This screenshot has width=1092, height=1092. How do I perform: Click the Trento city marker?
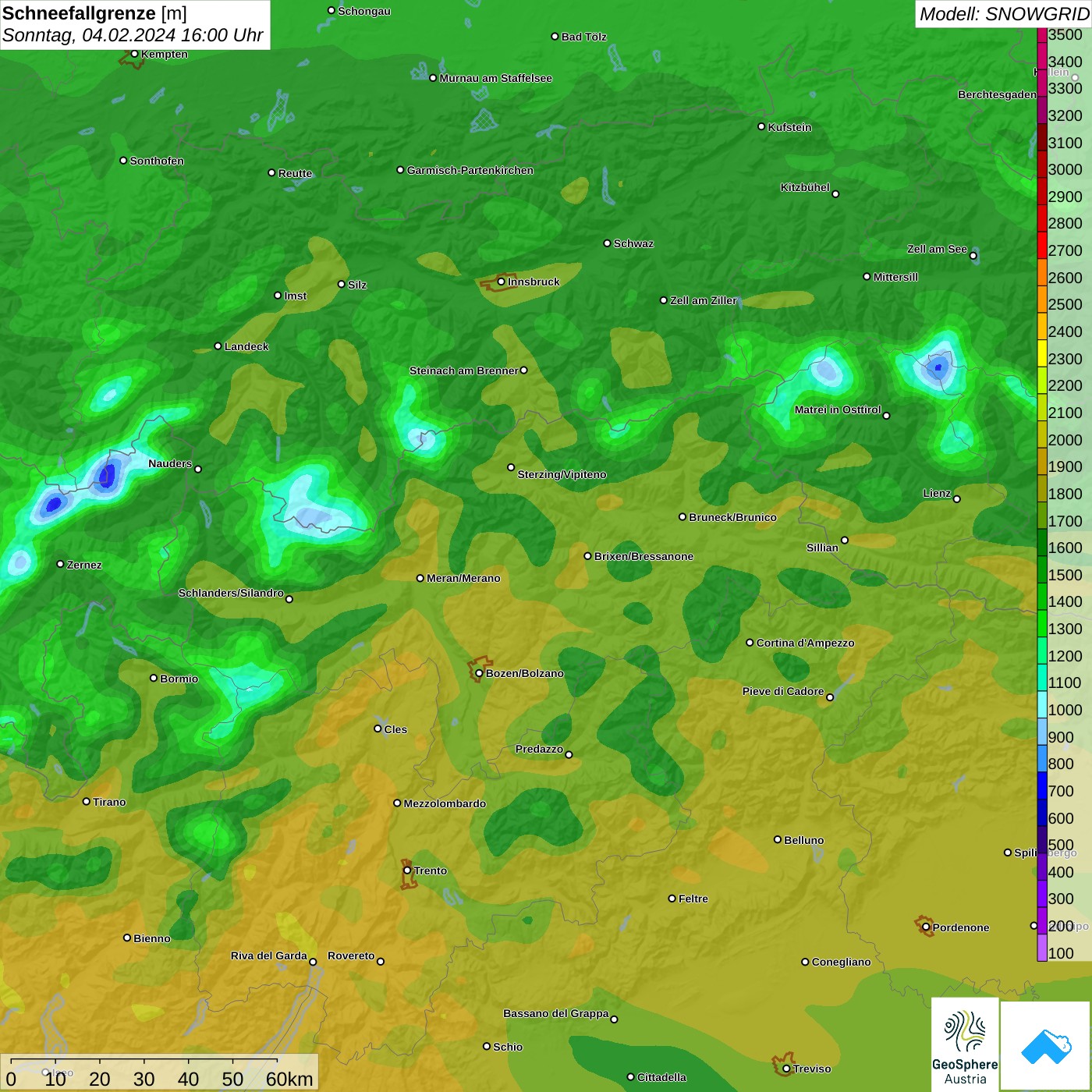tap(407, 870)
